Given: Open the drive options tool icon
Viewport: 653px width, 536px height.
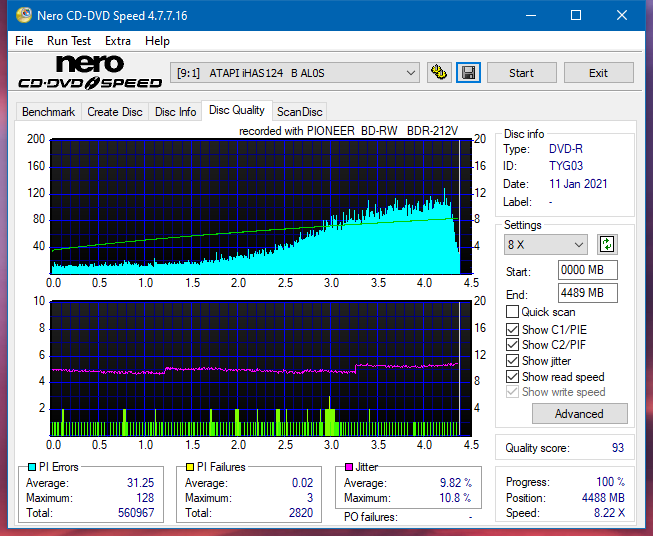Looking at the screenshot, I should pyautogui.click(x=439, y=73).
